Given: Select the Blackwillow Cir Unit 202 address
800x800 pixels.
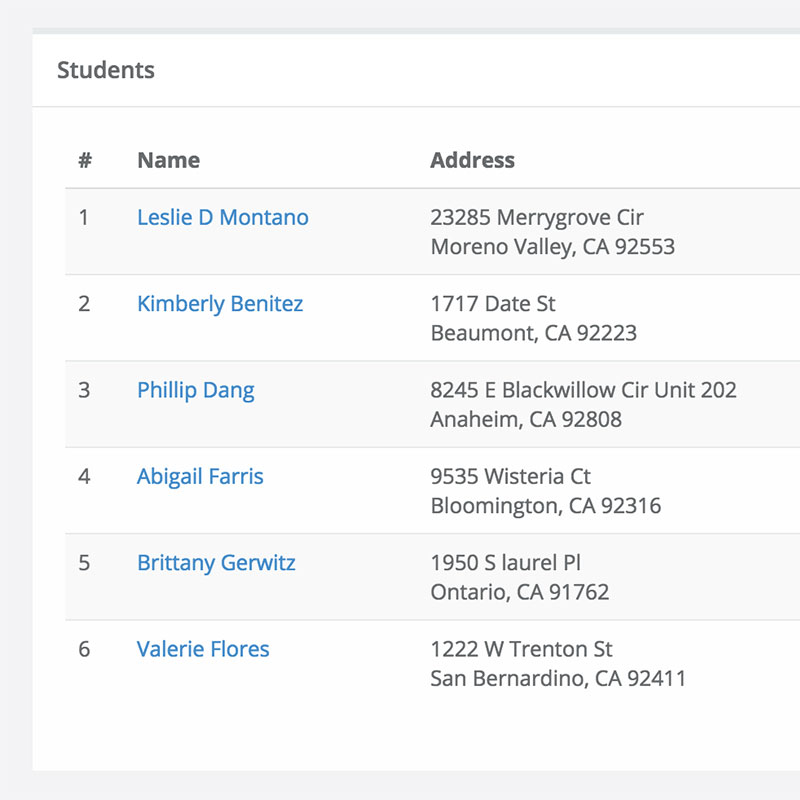Looking at the screenshot, I should (583, 390).
